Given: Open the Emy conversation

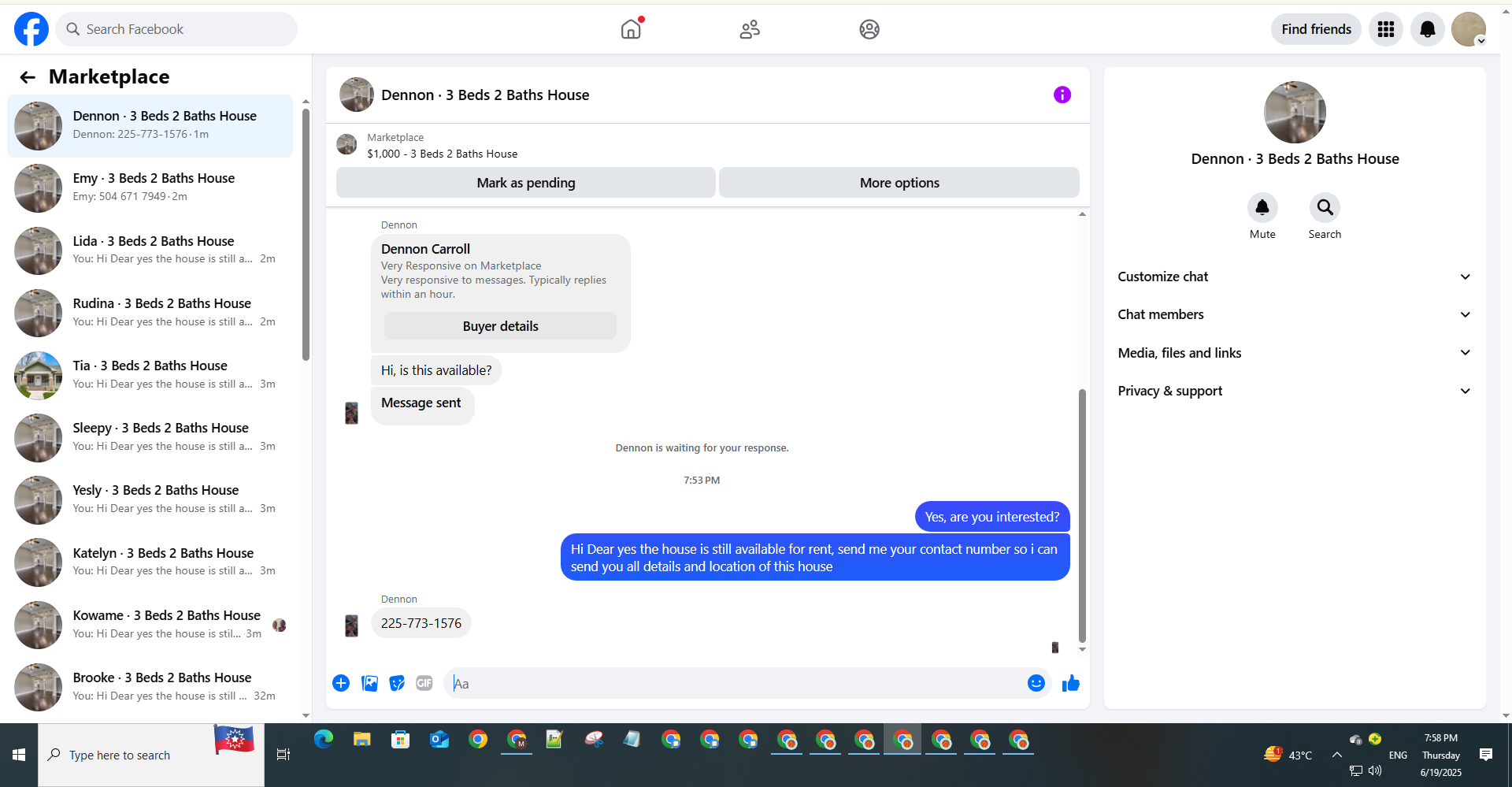Looking at the screenshot, I should [150, 188].
